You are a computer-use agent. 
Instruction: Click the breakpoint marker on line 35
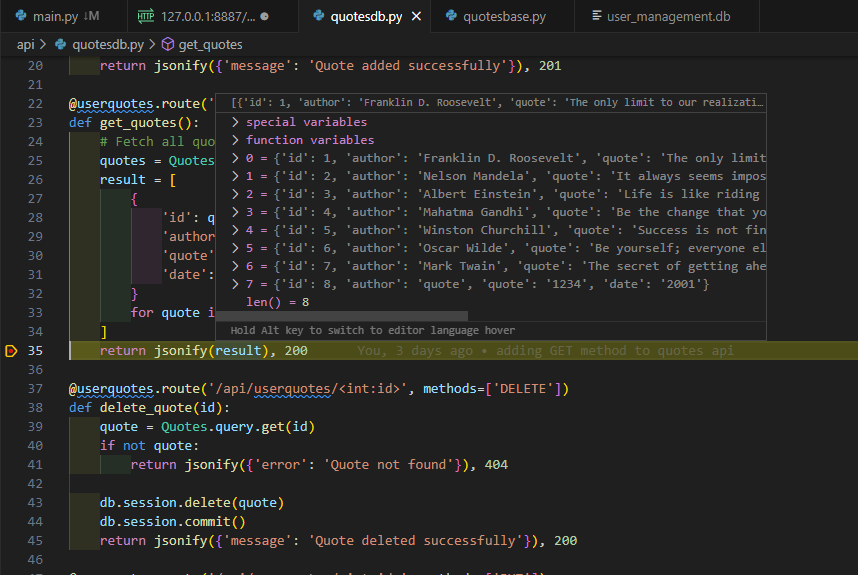[11, 351]
